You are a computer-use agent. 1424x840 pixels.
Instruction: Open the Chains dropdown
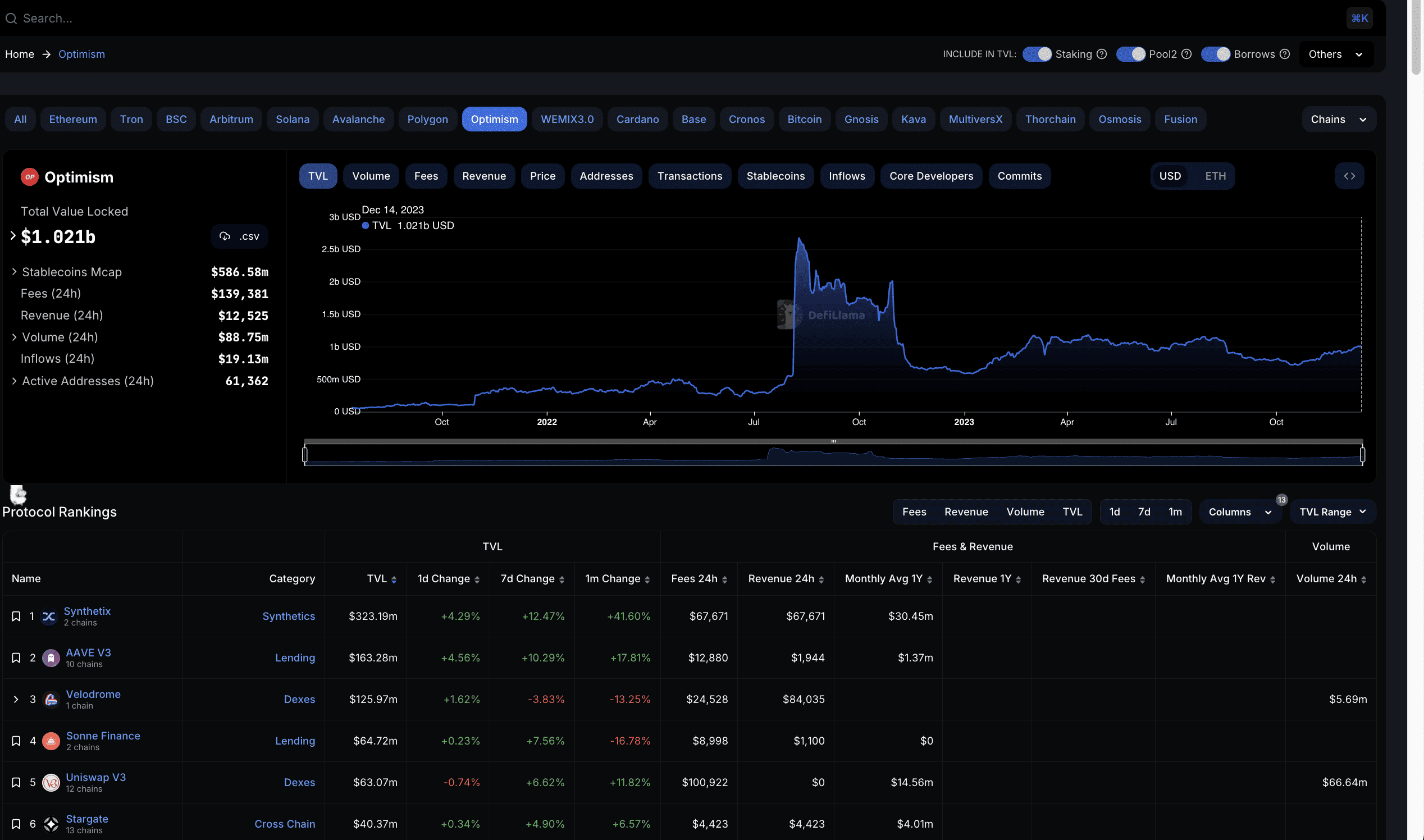pyautogui.click(x=1339, y=120)
